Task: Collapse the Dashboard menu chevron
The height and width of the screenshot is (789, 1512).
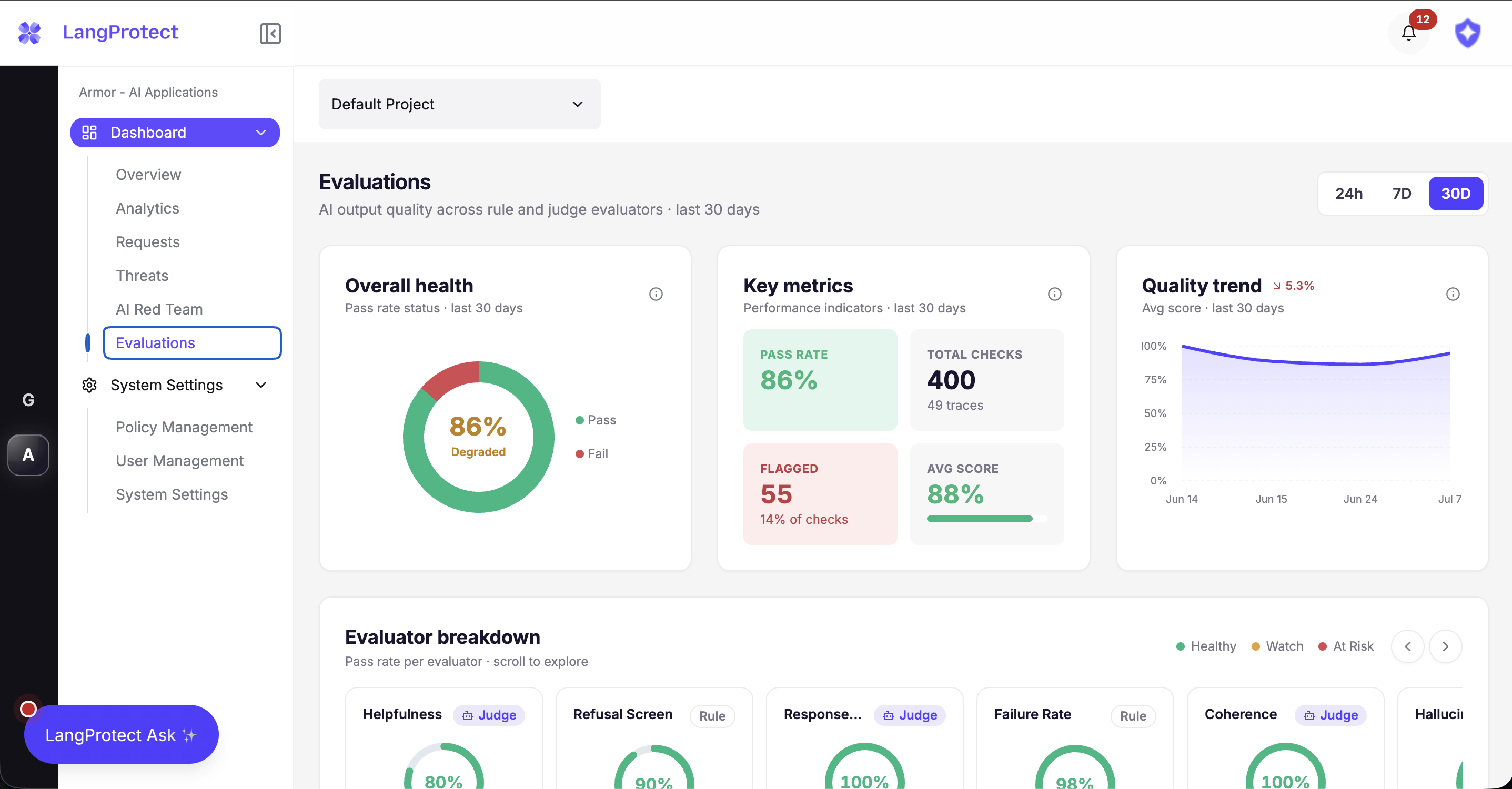Action: point(260,133)
